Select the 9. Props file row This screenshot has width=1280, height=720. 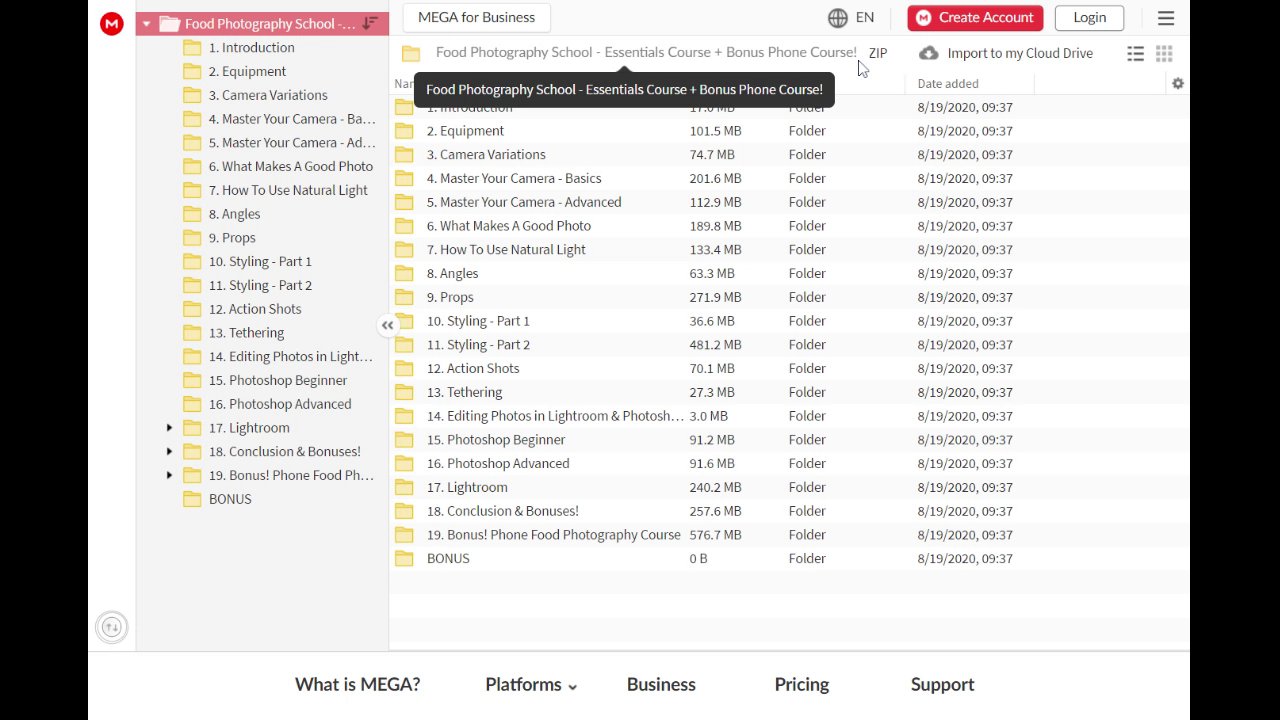tap(789, 297)
